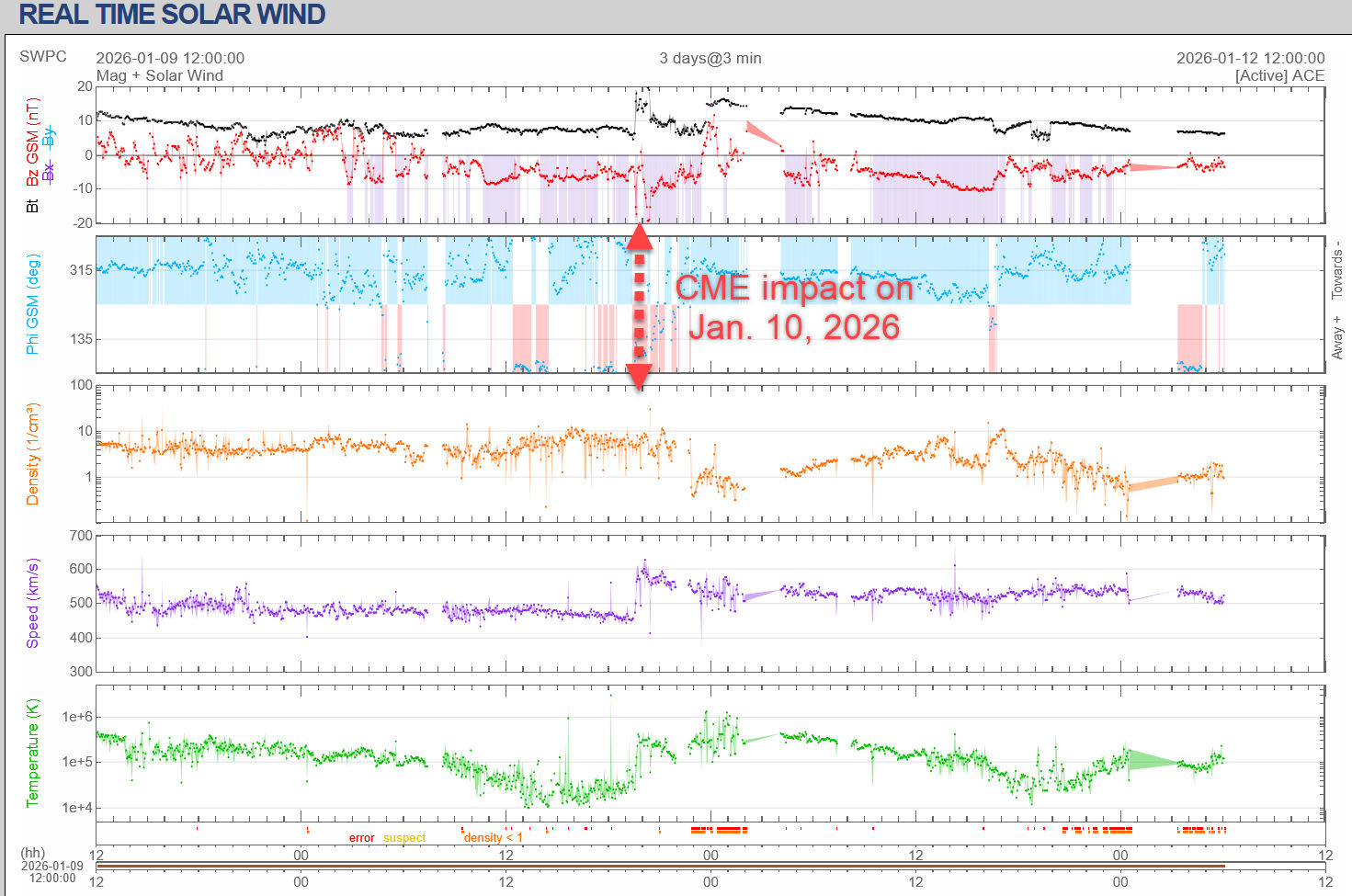Toggle the struck-through By series label
Viewport: 1352px width, 896px height.
pos(48,137)
